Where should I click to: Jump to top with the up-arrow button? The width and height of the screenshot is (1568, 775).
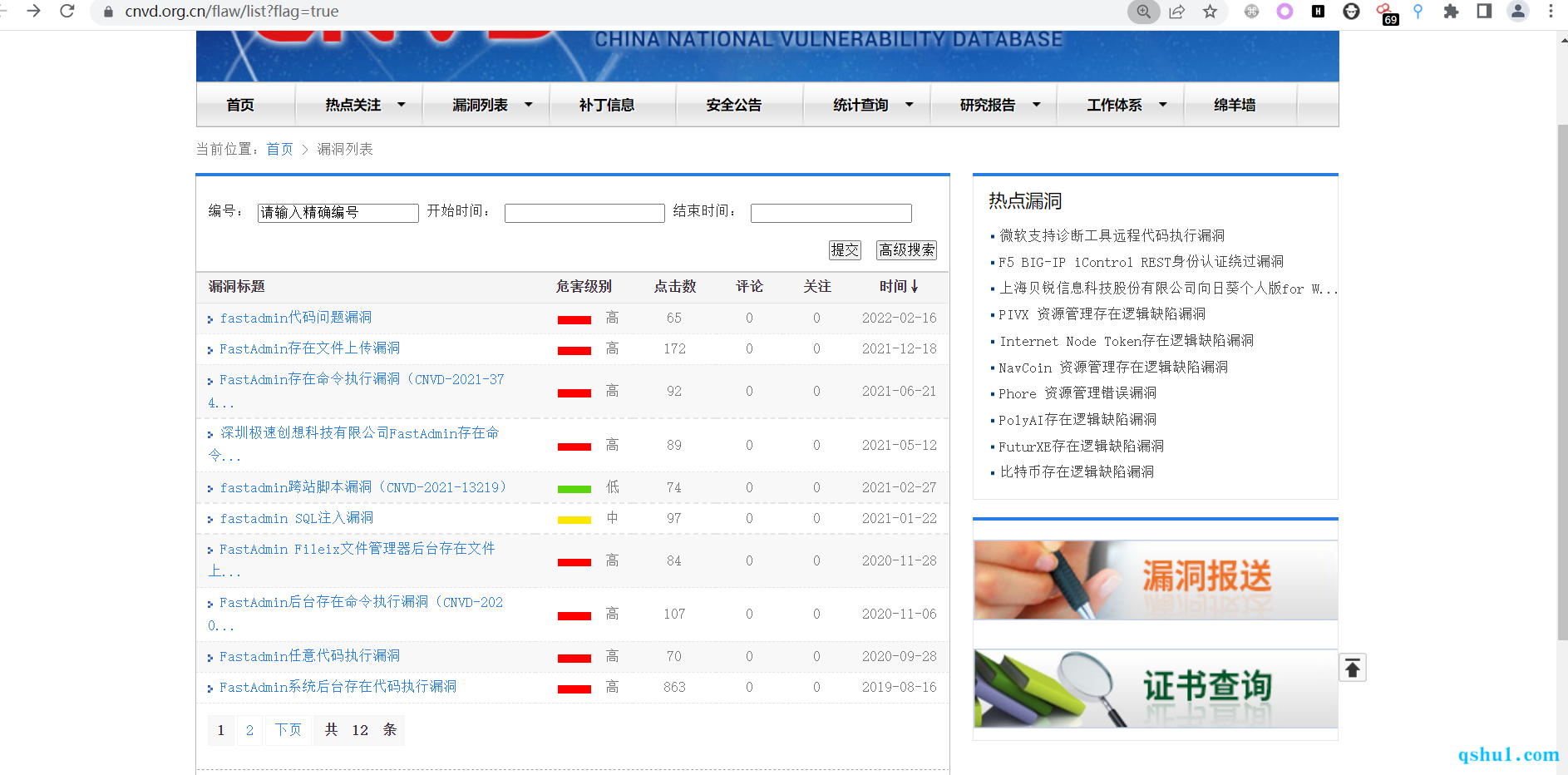coord(1353,668)
